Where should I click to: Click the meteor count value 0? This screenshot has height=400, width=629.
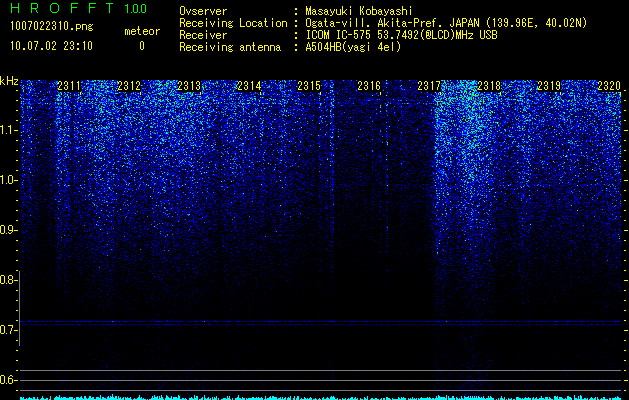(142, 46)
